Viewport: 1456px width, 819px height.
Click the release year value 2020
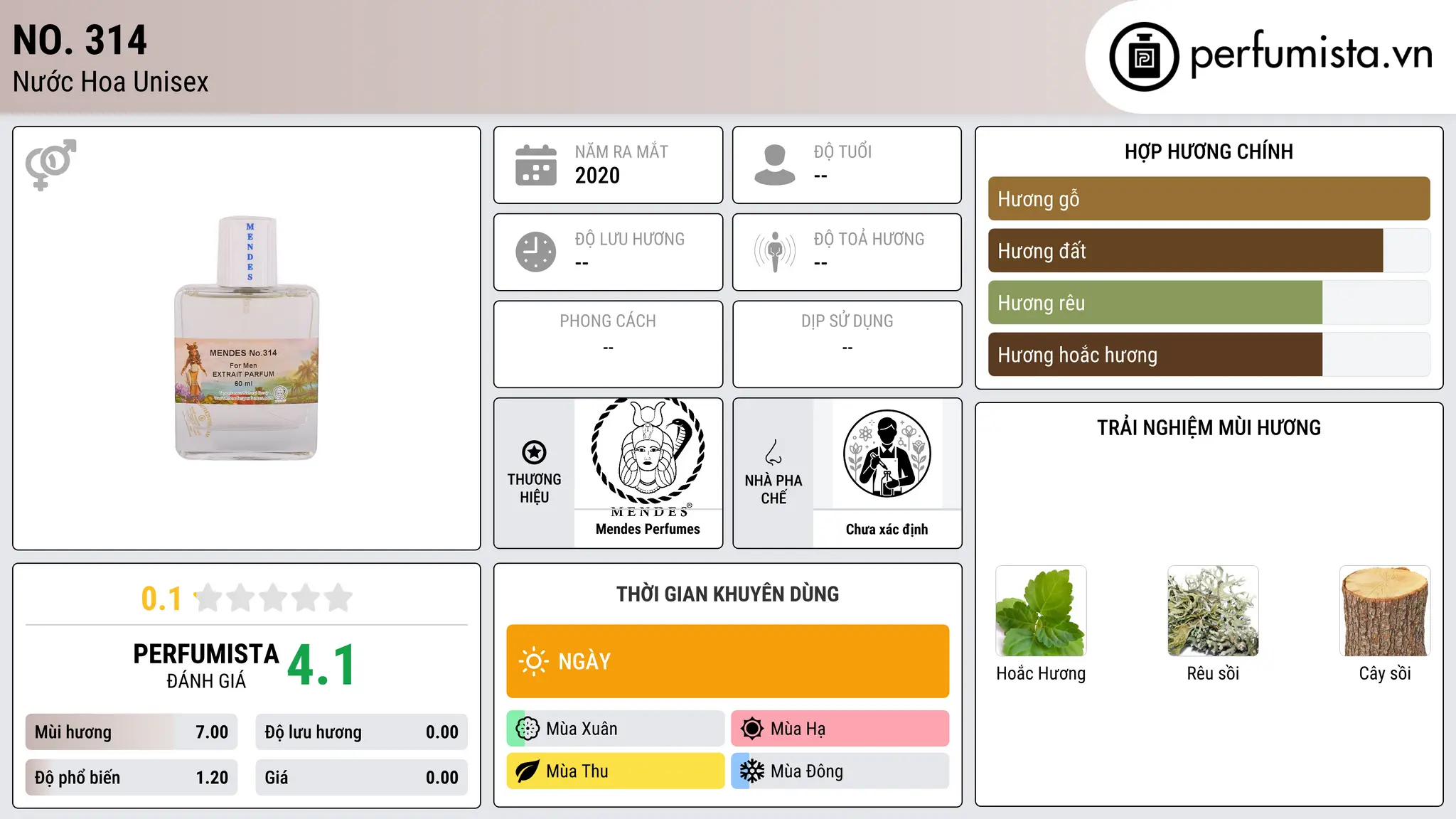coord(597,176)
